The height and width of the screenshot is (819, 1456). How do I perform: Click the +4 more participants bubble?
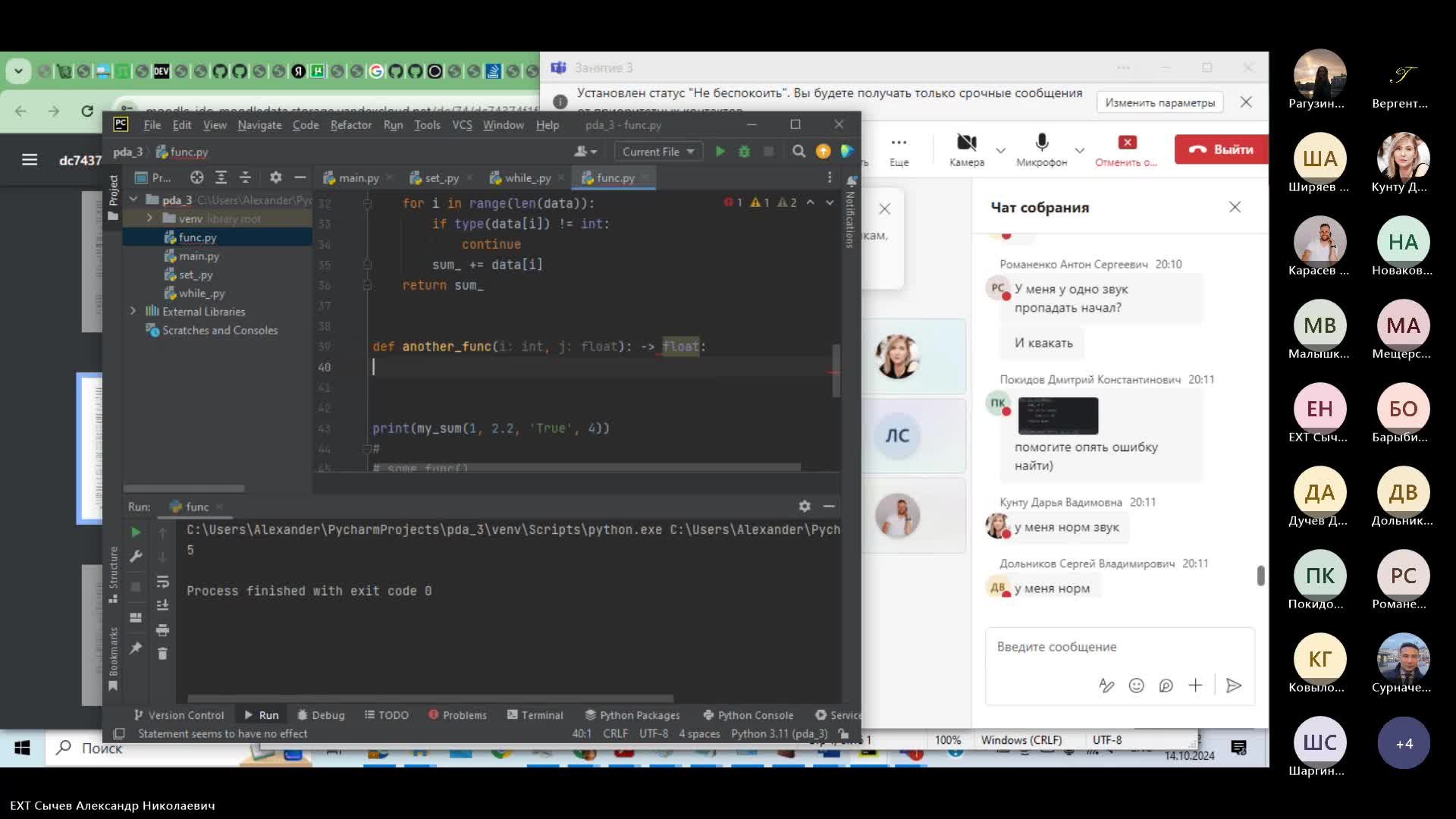(x=1404, y=743)
